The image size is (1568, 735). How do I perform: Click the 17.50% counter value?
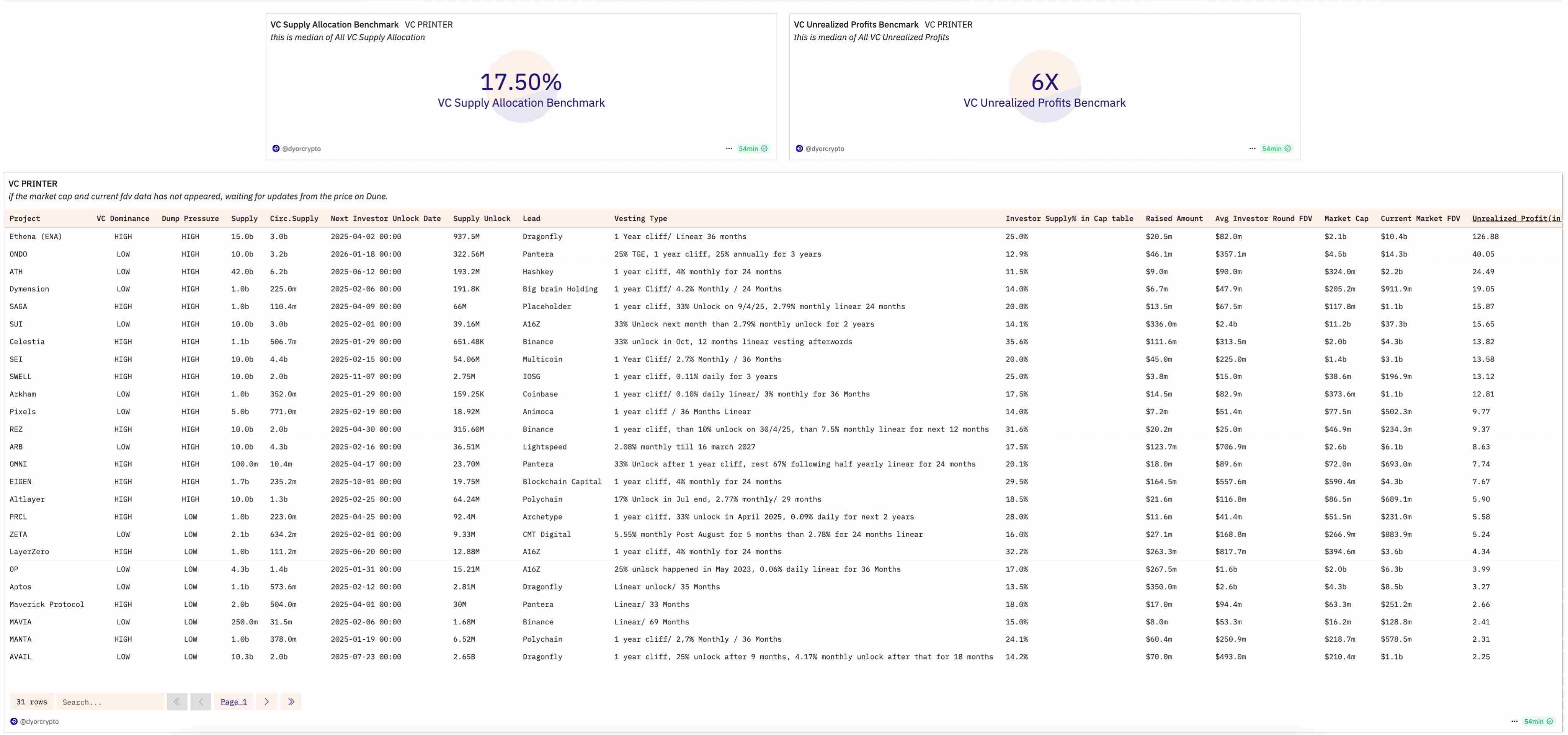521,82
